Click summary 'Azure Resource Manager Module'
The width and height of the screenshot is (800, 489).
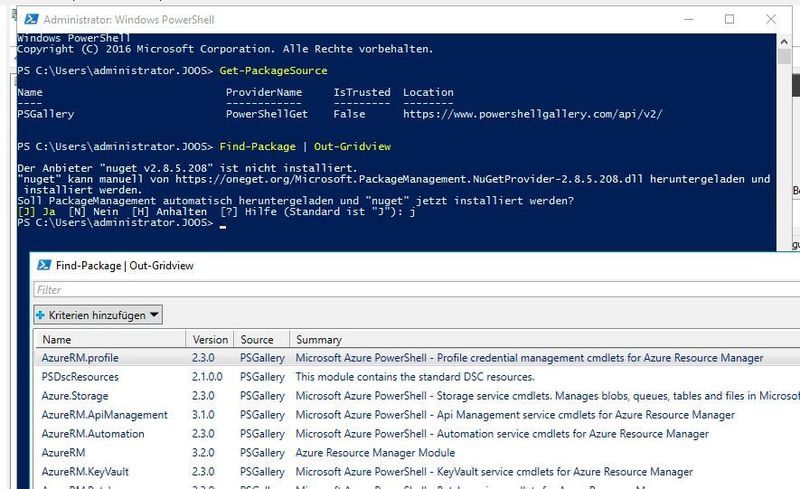coord(375,452)
